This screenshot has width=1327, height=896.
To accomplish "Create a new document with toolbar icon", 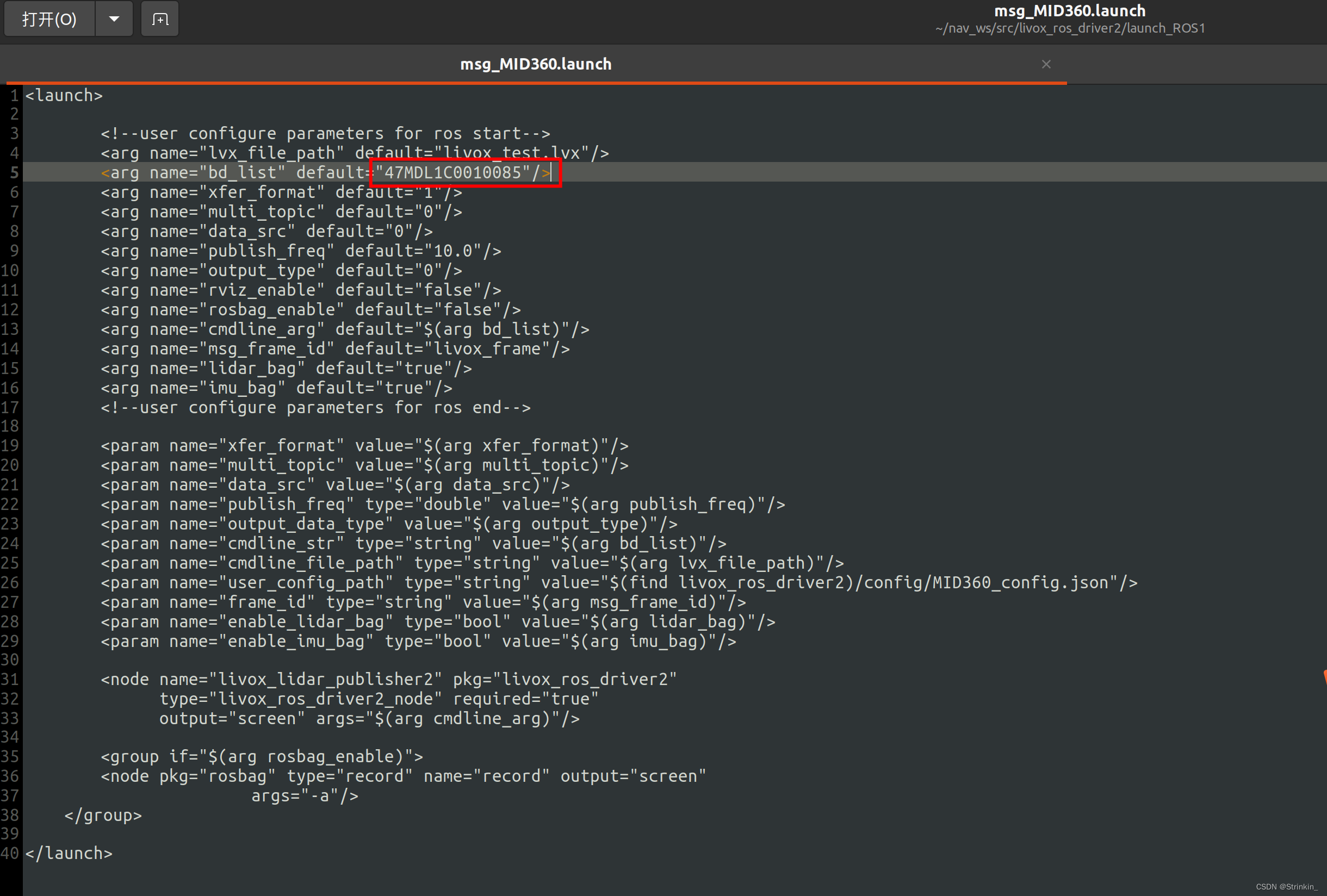I will (x=160, y=20).
